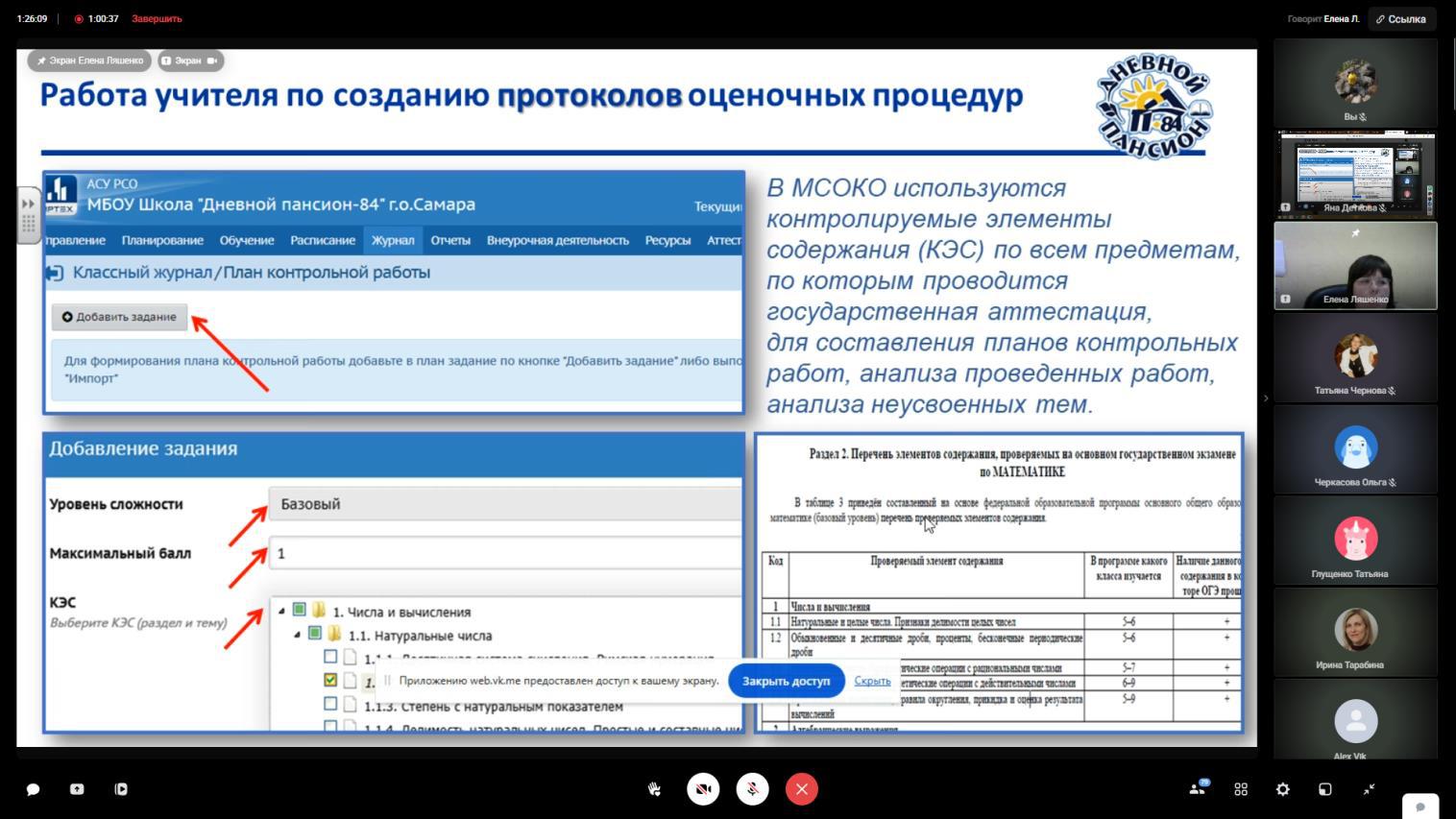Switch to grid layout view

click(1241, 789)
